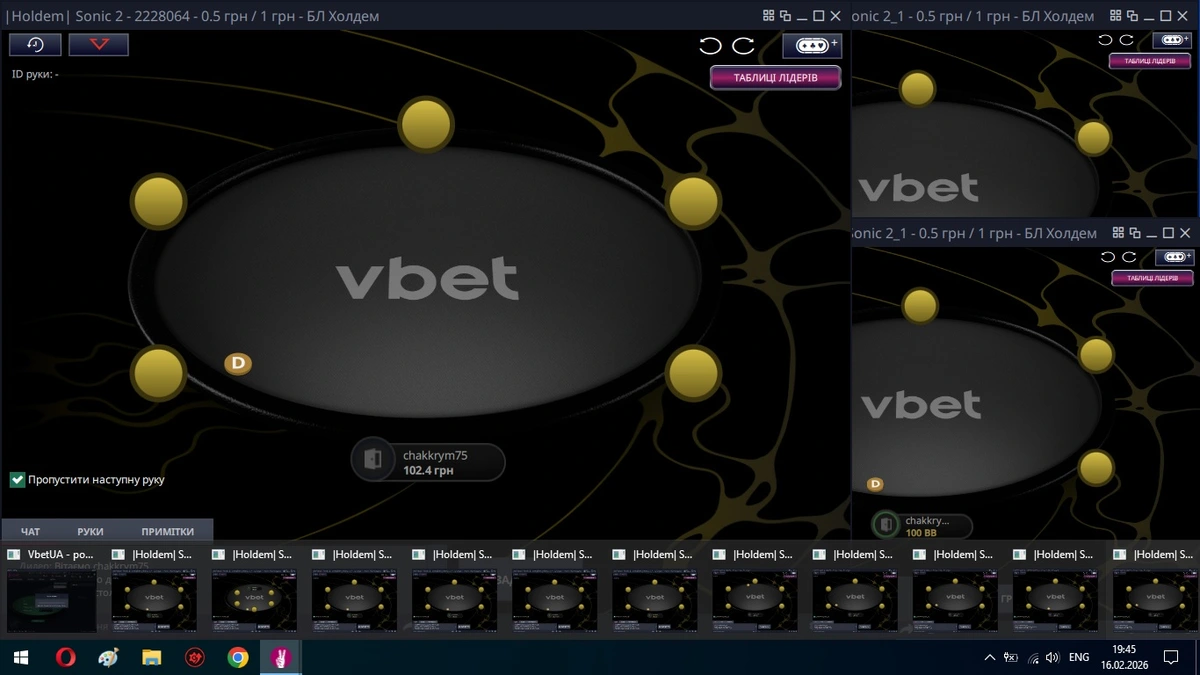The image size is (1200, 675).
Task: Open hand history clock icon in main table
Action: click(35, 45)
